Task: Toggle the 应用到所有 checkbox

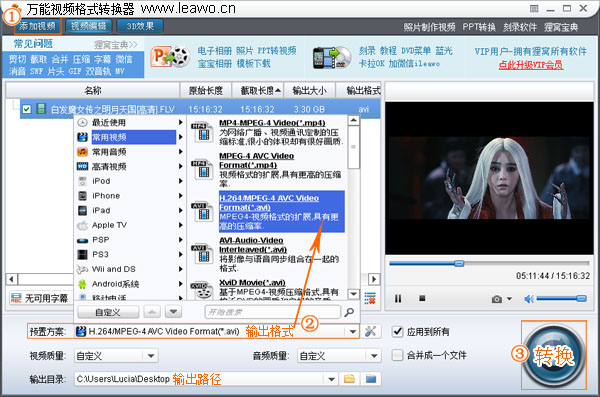Action: [398, 332]
